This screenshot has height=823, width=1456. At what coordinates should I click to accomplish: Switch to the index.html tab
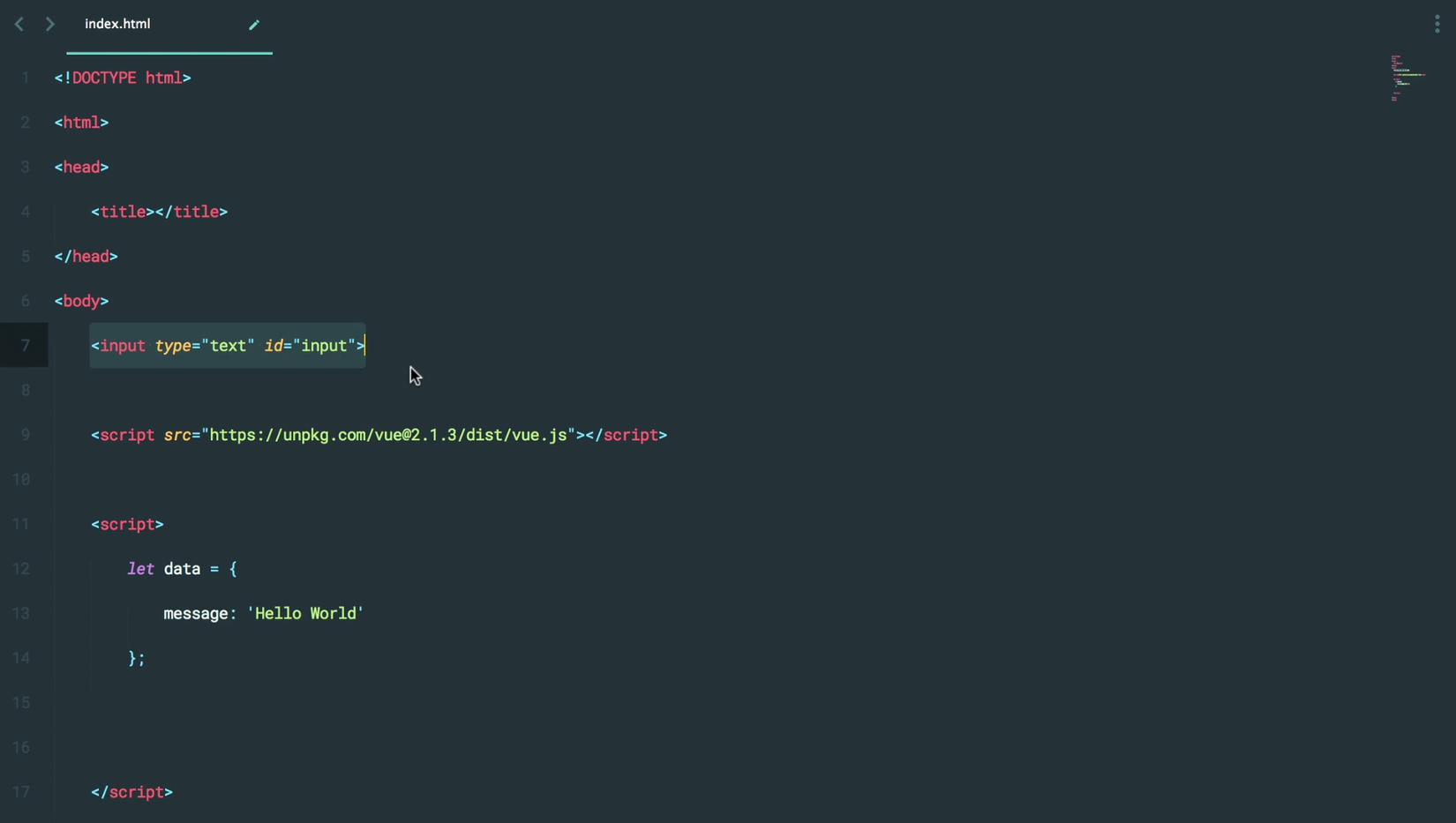tap(117, 24)
